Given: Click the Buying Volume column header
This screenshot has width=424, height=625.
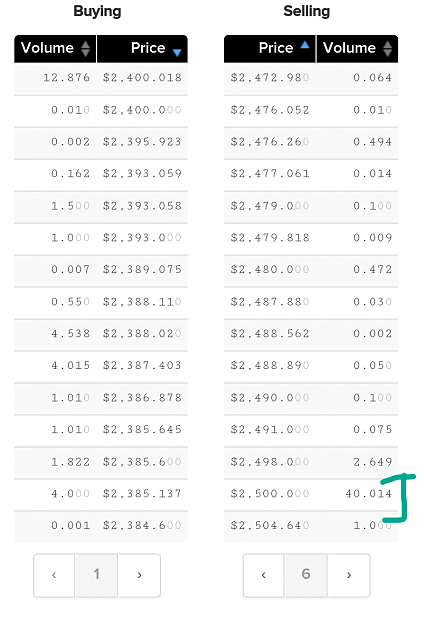Looking at the screenshot, I should pos(55,49).
